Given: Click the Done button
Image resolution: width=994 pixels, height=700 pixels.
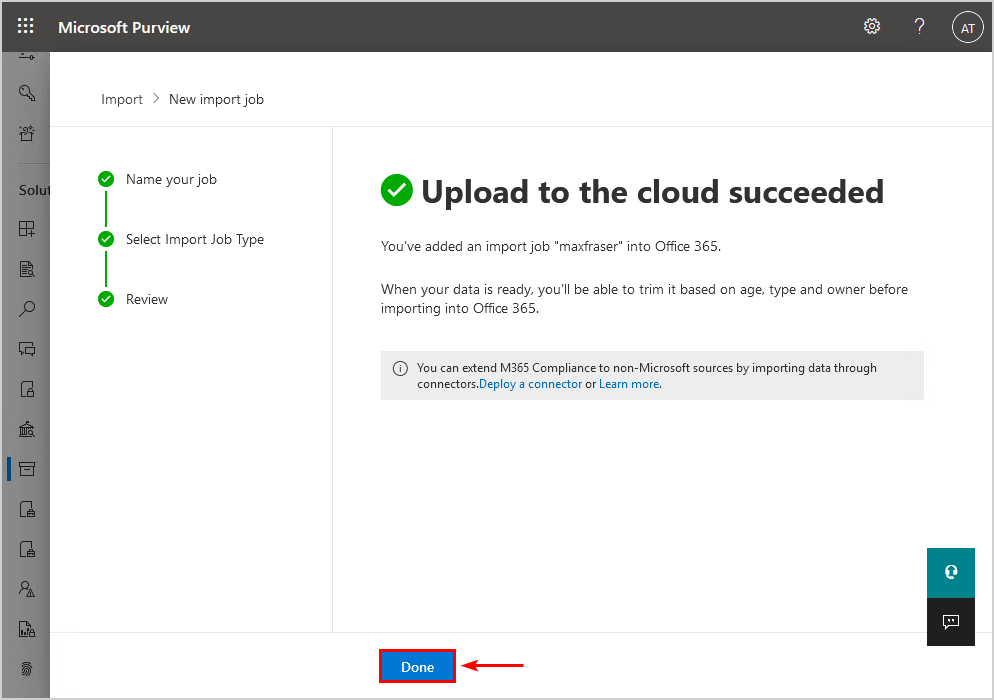Looking at the screenshot, I should tap(417, 666).
